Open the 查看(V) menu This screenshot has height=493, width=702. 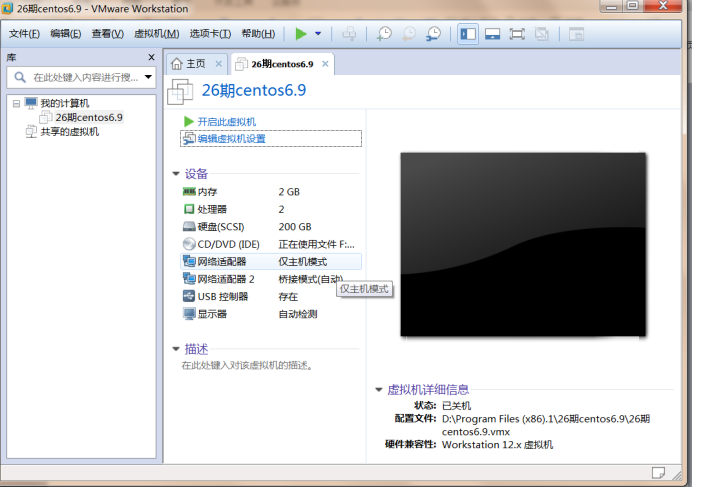click(x=107, y=34)
